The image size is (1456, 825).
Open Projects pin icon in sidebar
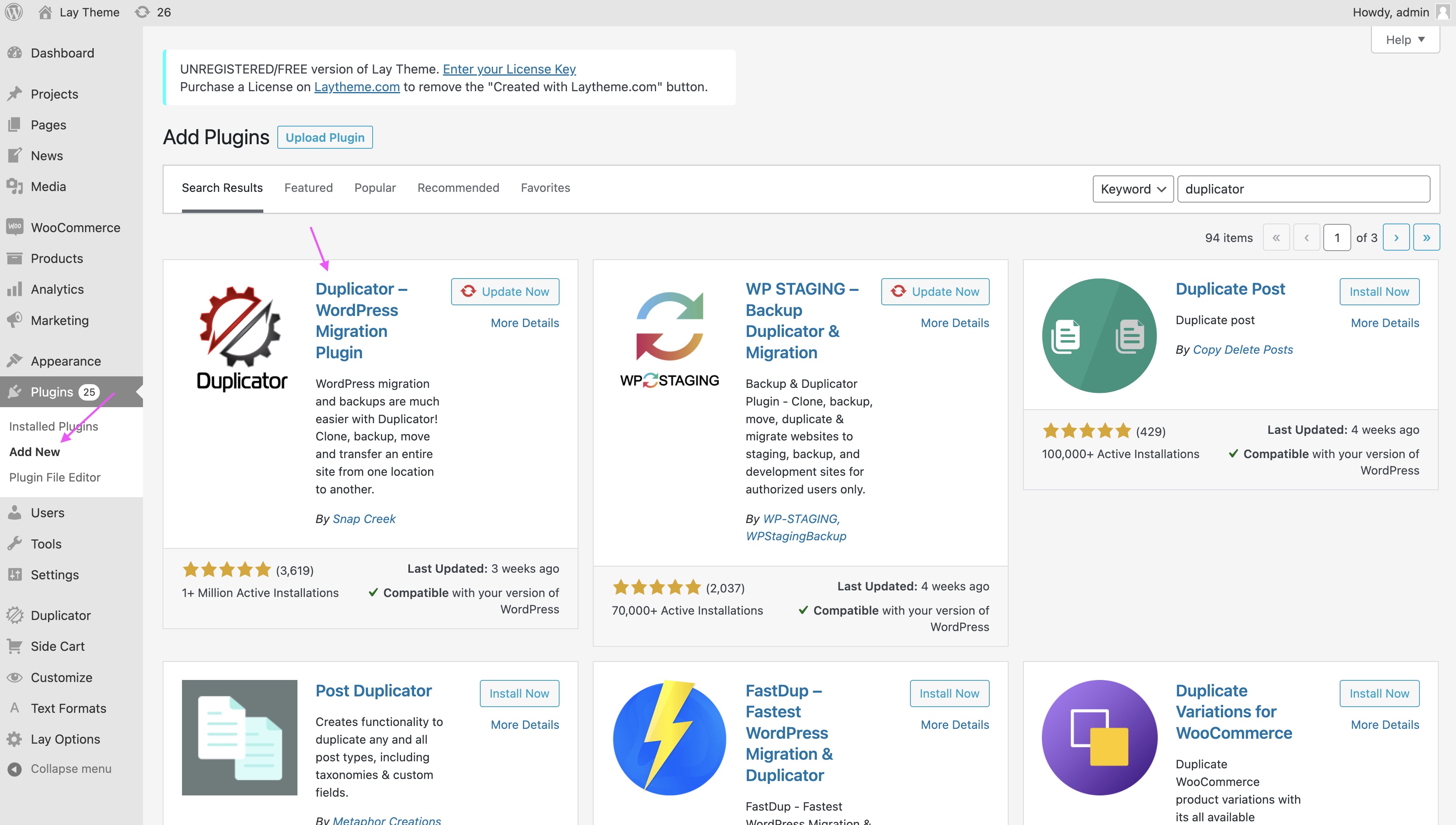(x=15, y=94)
